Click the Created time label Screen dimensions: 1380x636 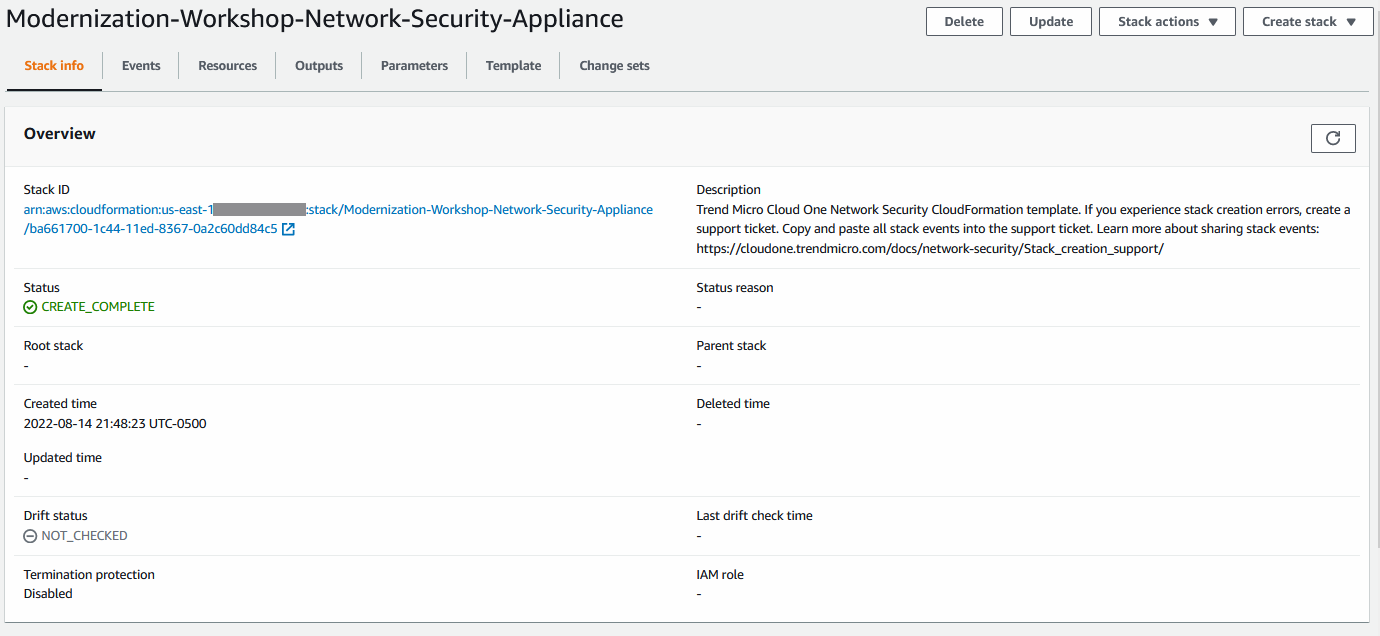pyautogui.click(x=60, y=404)
